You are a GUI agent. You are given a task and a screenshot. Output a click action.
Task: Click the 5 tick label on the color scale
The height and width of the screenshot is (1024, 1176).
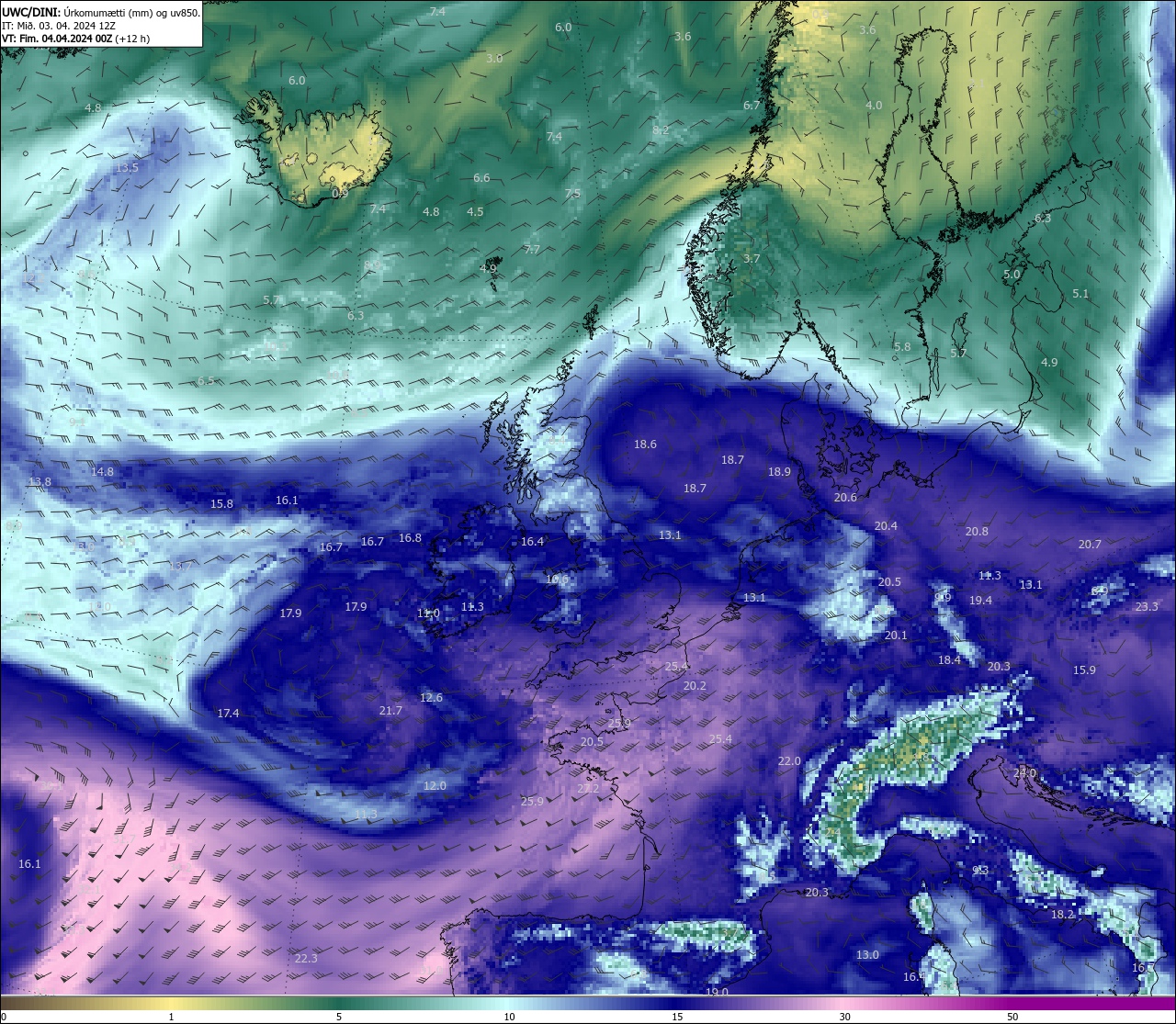[339, 1017]
